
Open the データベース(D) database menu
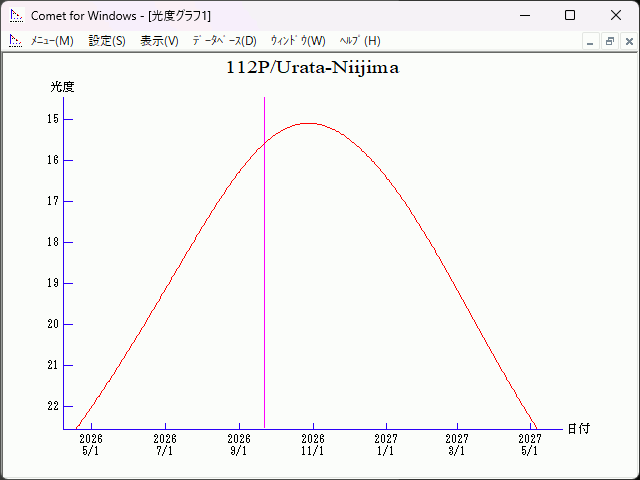[224, 41]
